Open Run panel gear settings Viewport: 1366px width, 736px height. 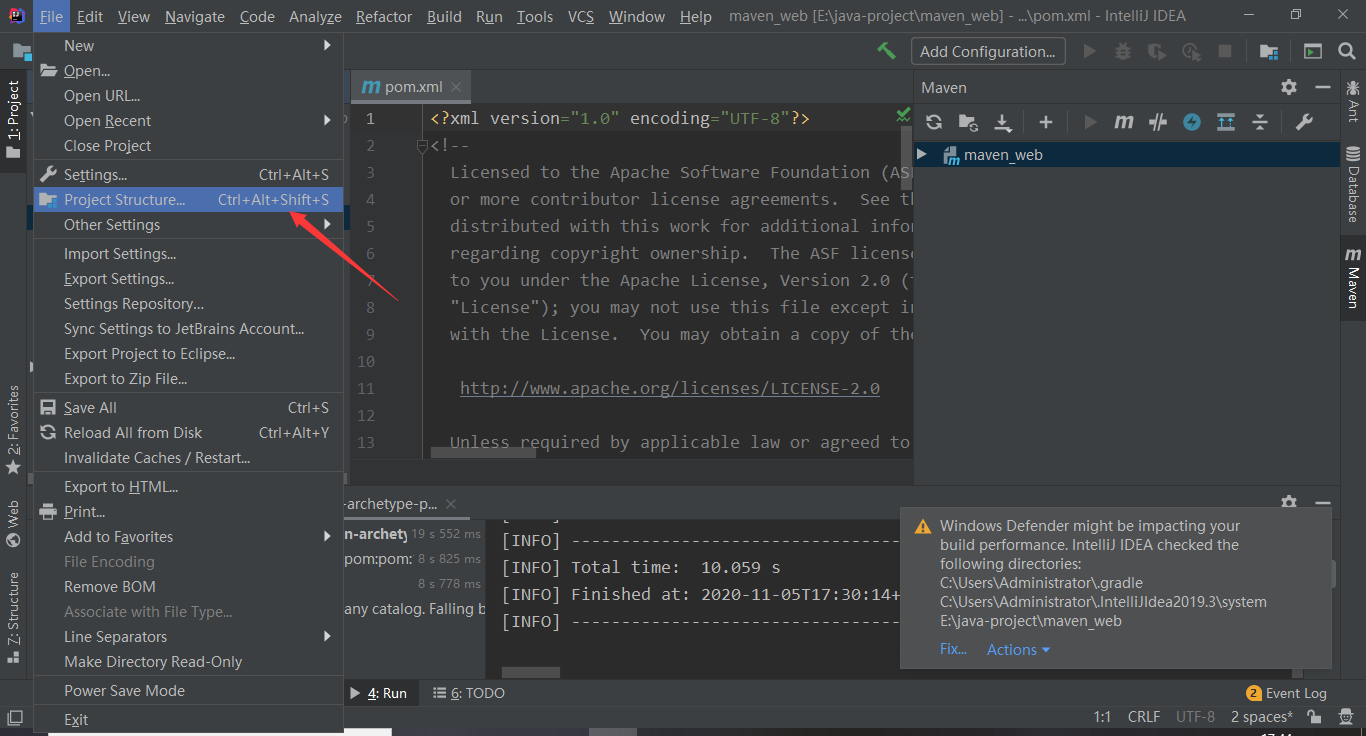pos(1289,503)
